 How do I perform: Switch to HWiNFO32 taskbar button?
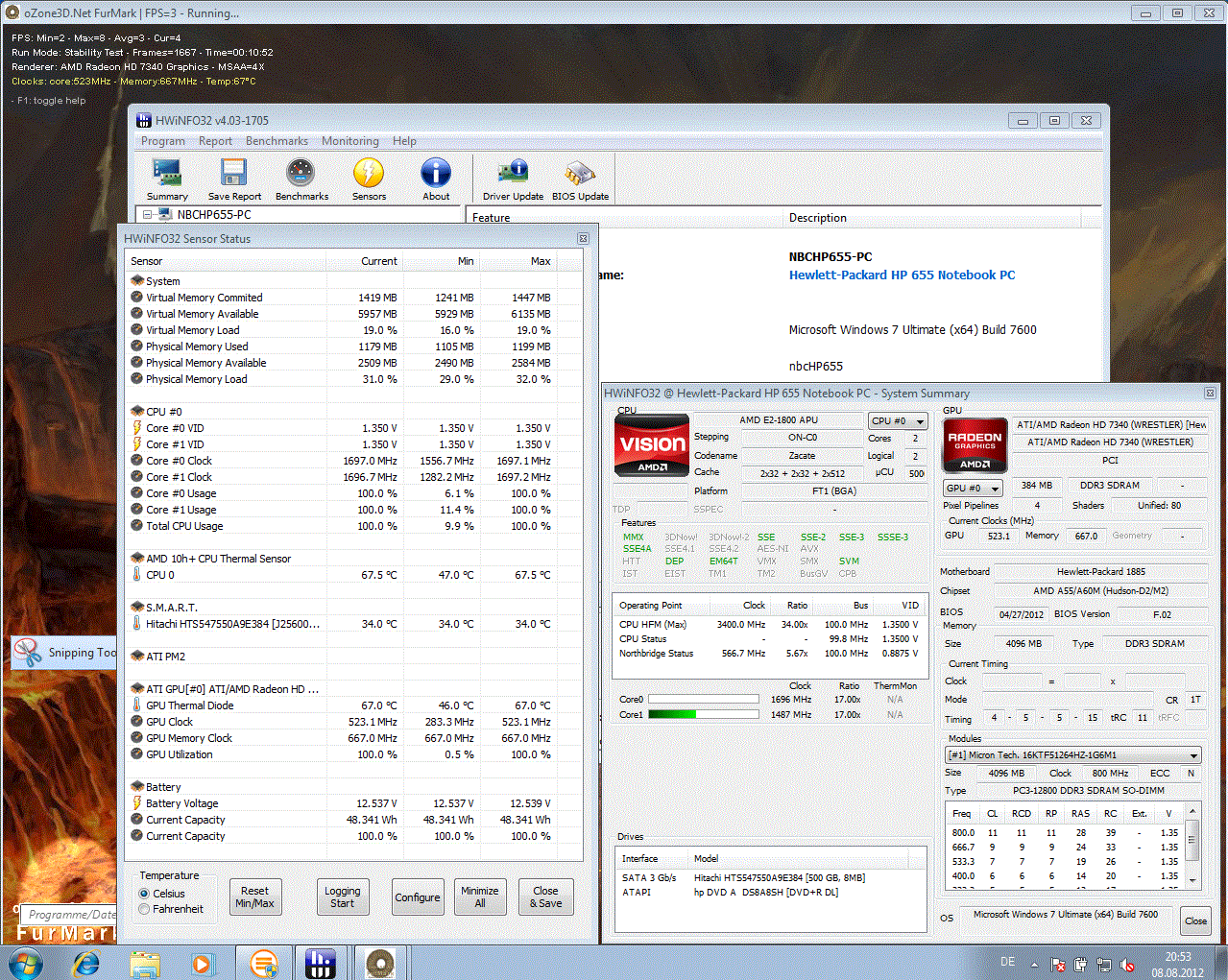click(320, 963)
